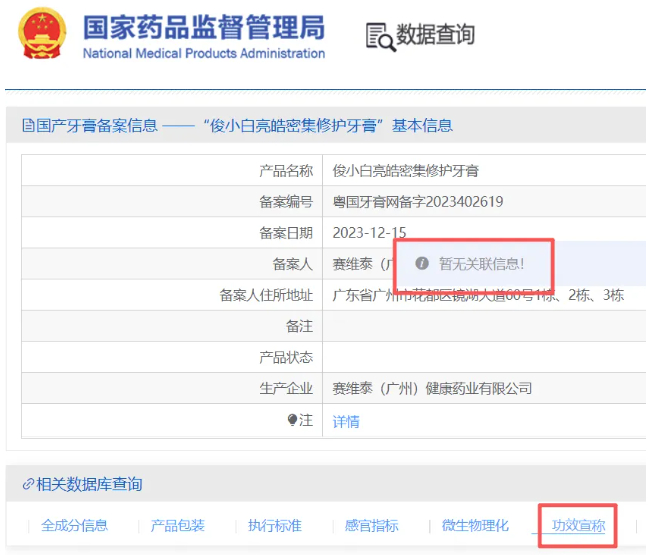The height and width of the screenshot is (555, 654).
Task: Click the document icon before 国产牙膏备案信息
Action: point(28,125)
